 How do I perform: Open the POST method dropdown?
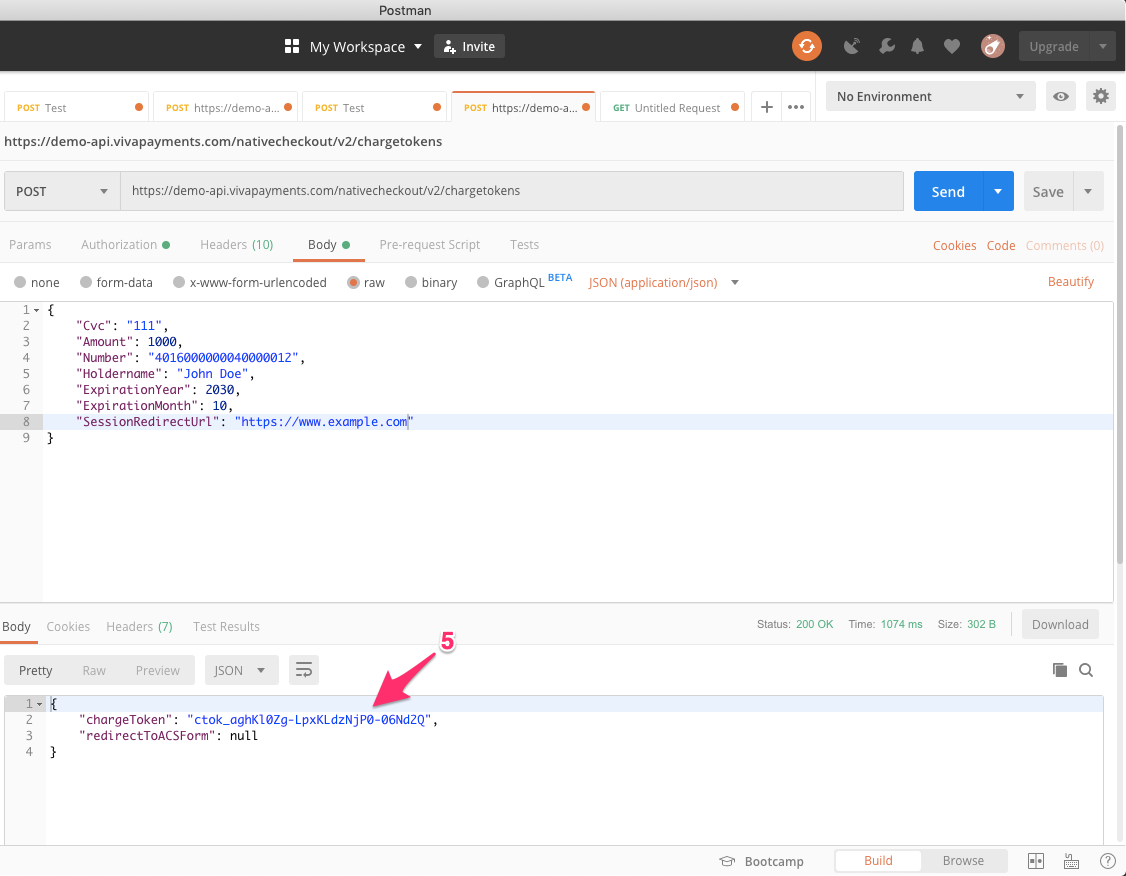coord(62,191)
